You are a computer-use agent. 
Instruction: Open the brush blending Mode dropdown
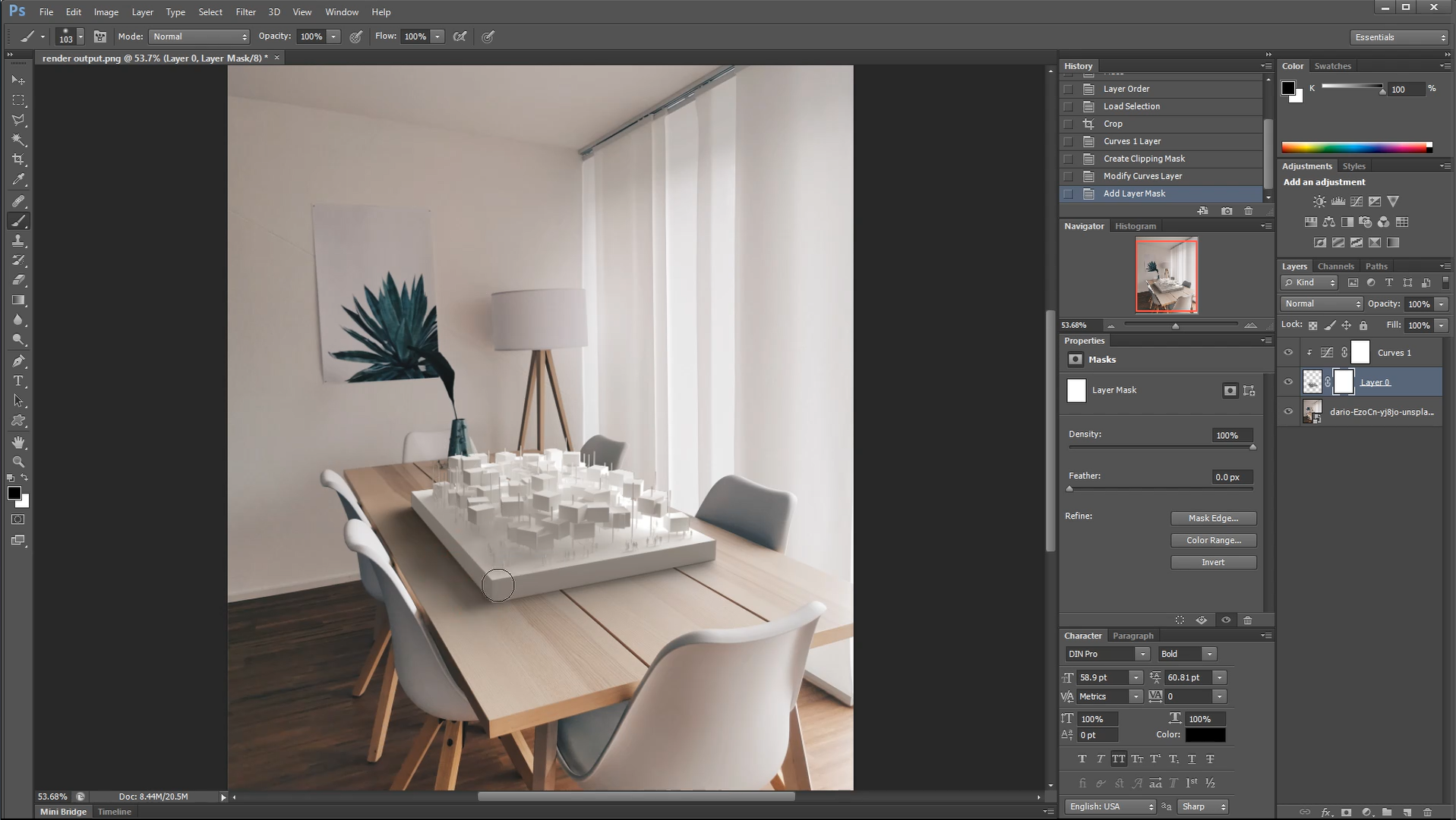[199, 36]
